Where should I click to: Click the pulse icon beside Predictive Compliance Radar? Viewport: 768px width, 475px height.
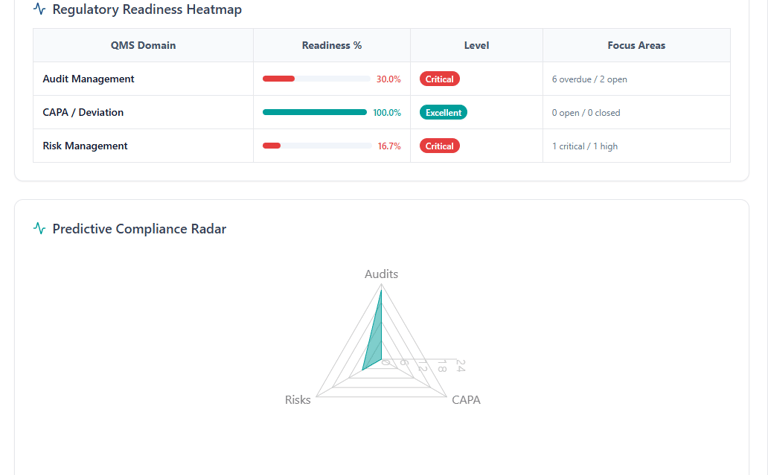39,229
